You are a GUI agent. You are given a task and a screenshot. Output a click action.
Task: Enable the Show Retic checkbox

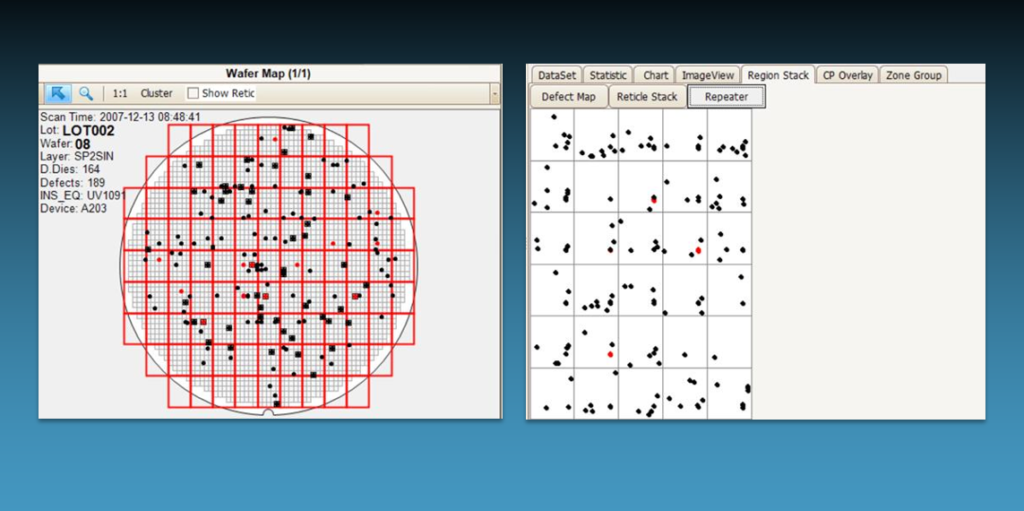194,93
